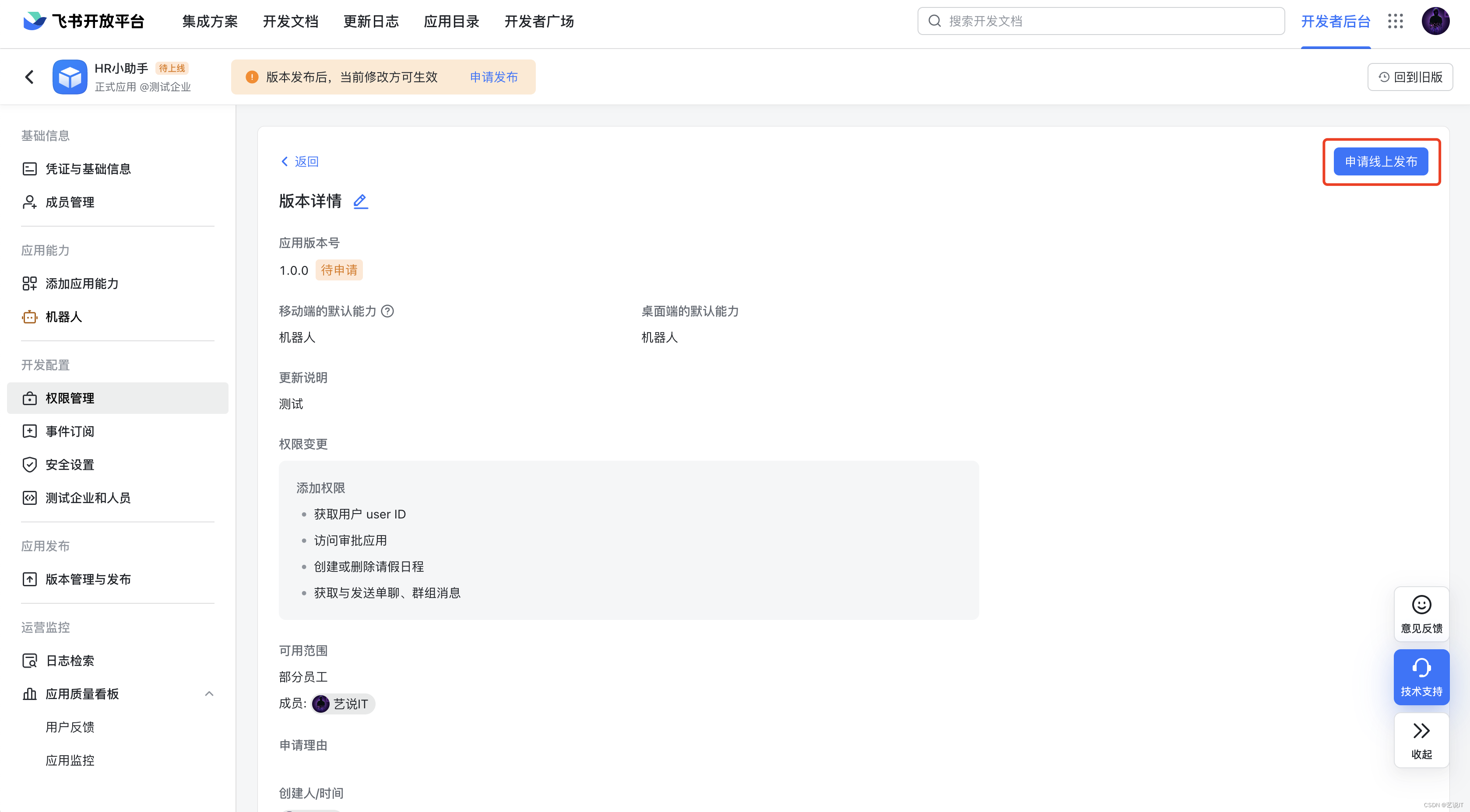Switch to 开发文档 in top navigation

(290, 22)
